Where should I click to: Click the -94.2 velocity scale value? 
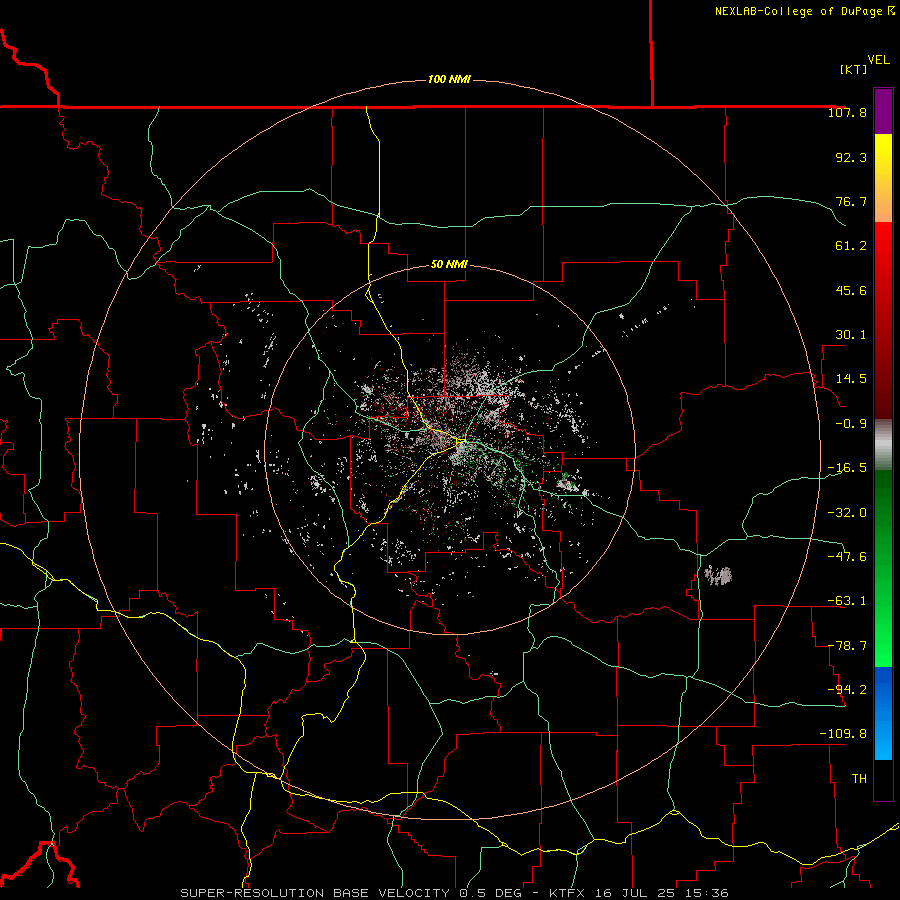pyautogui.click(x=847, y=689)
